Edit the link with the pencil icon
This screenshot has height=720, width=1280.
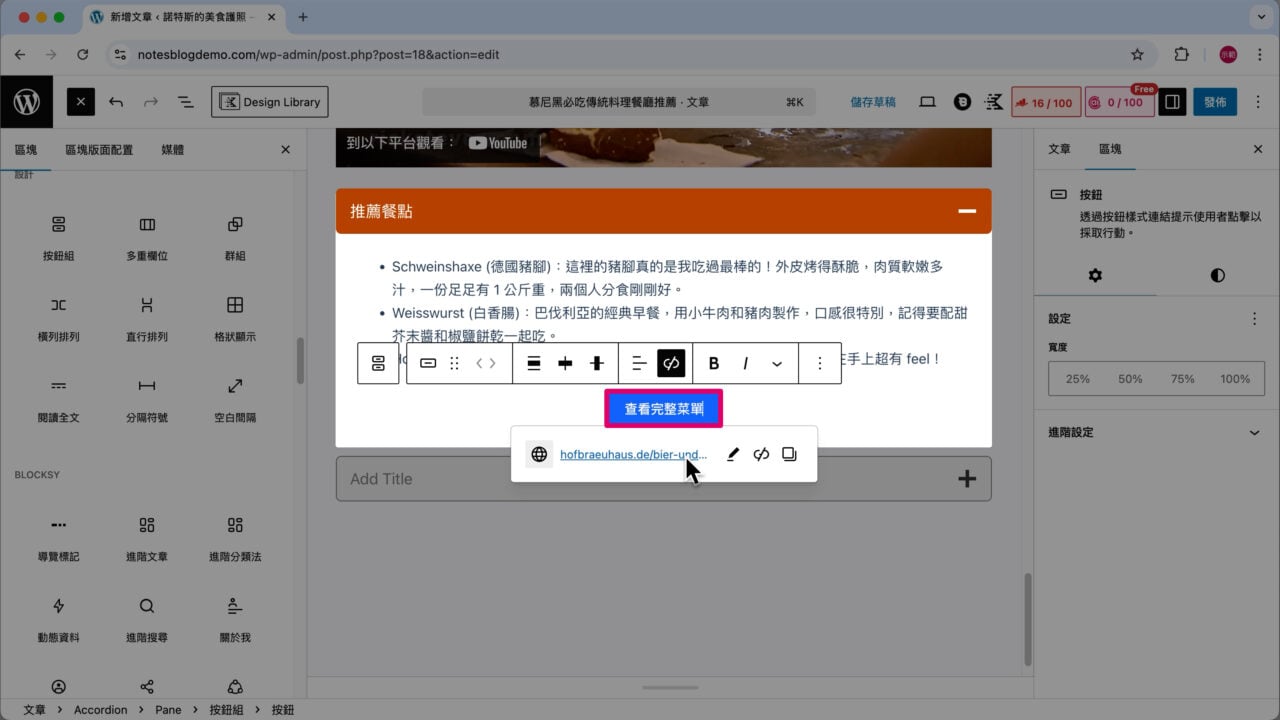pos(733,454)
